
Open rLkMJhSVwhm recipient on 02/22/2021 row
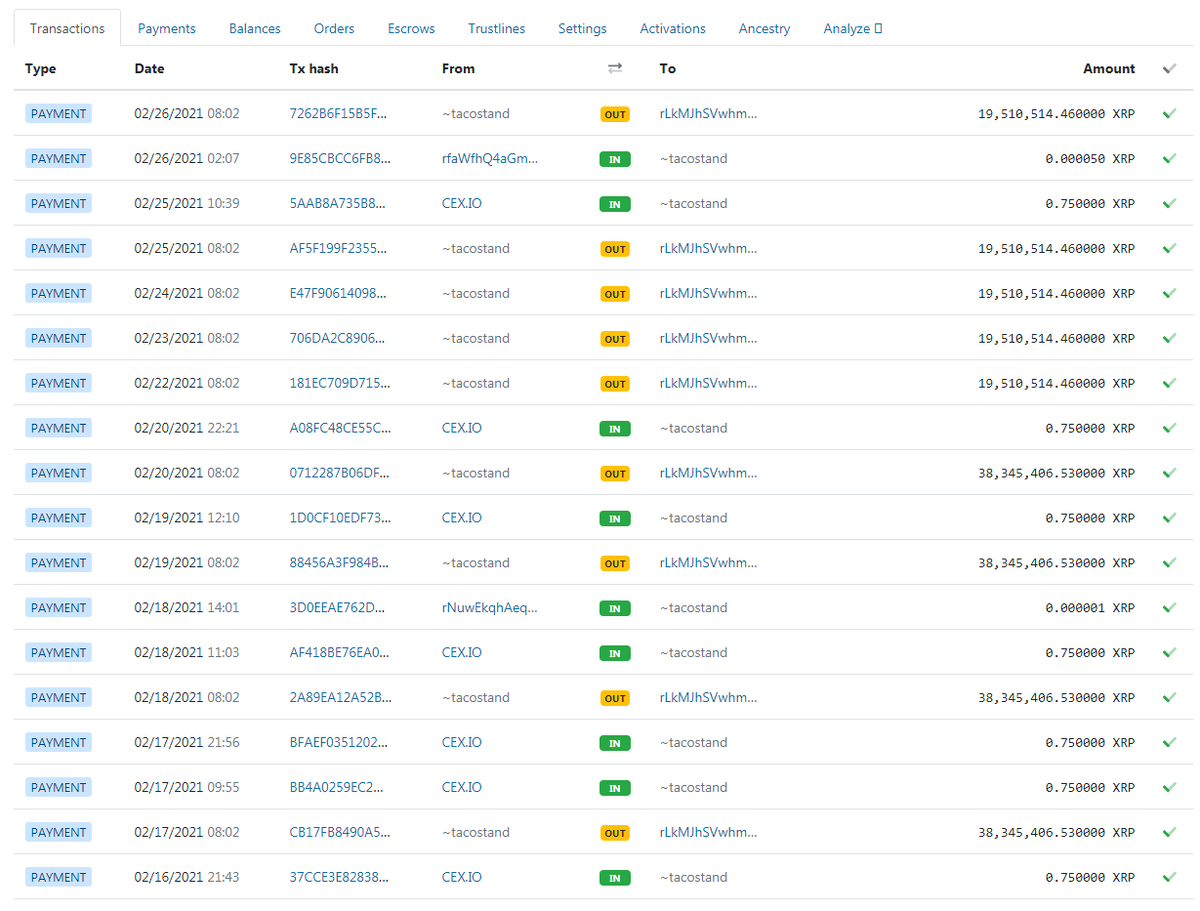pyautogui.click(x=708, y=384)
